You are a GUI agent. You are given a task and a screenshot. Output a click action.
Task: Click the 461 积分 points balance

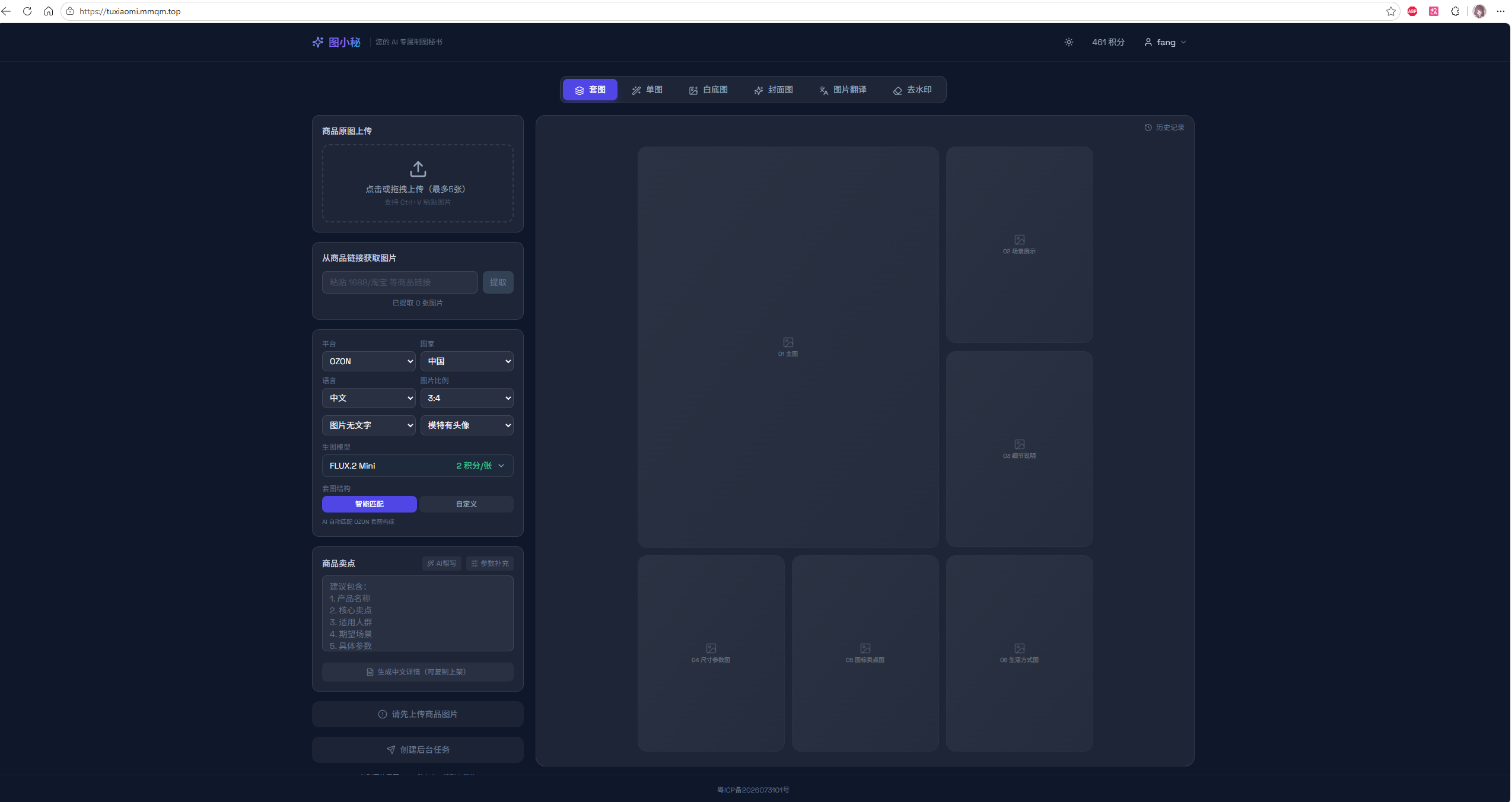[1108, 42]
